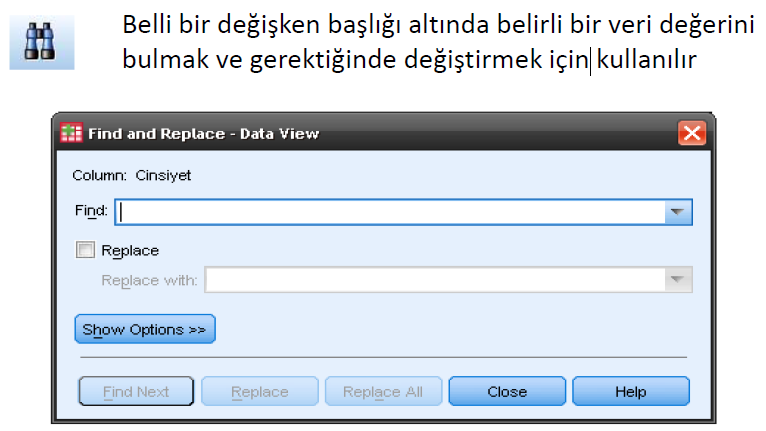Enable the Replace checkbox
The width and height of the screenshot is (766, 431).
(85, 250)
